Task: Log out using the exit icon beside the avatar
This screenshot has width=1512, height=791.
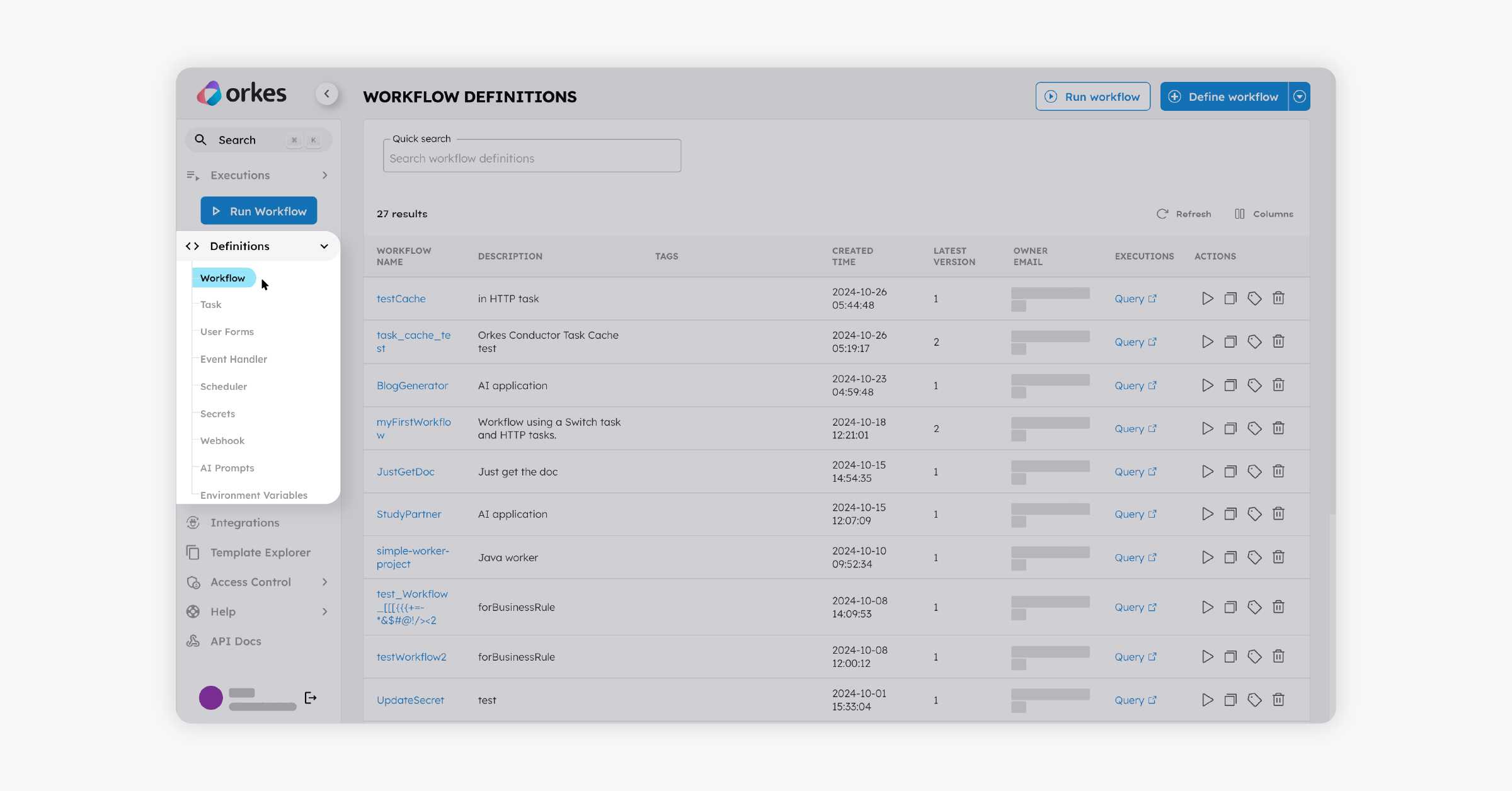Action: (x=311, y=698)
